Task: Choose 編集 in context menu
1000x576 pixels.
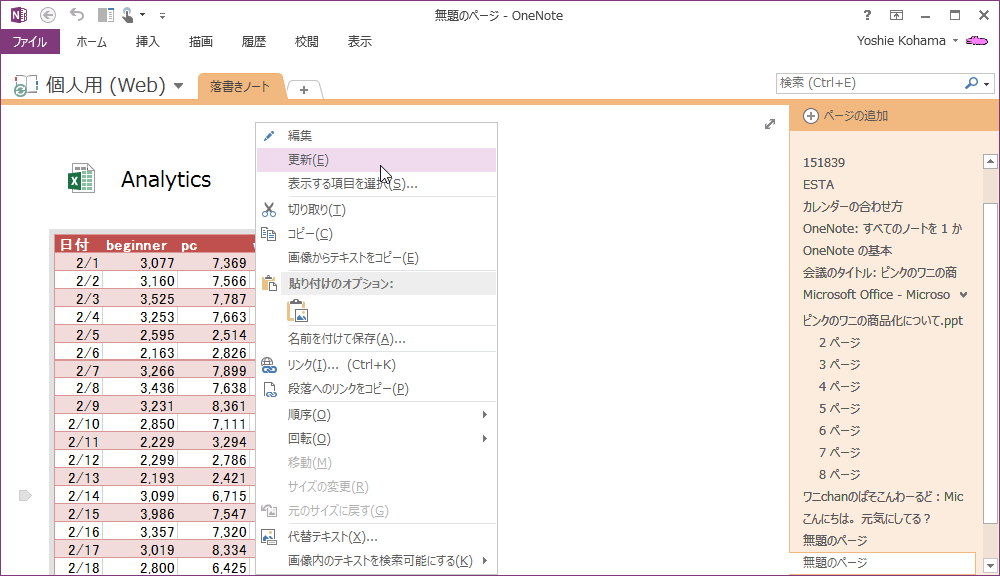Action: pos(376,135)
